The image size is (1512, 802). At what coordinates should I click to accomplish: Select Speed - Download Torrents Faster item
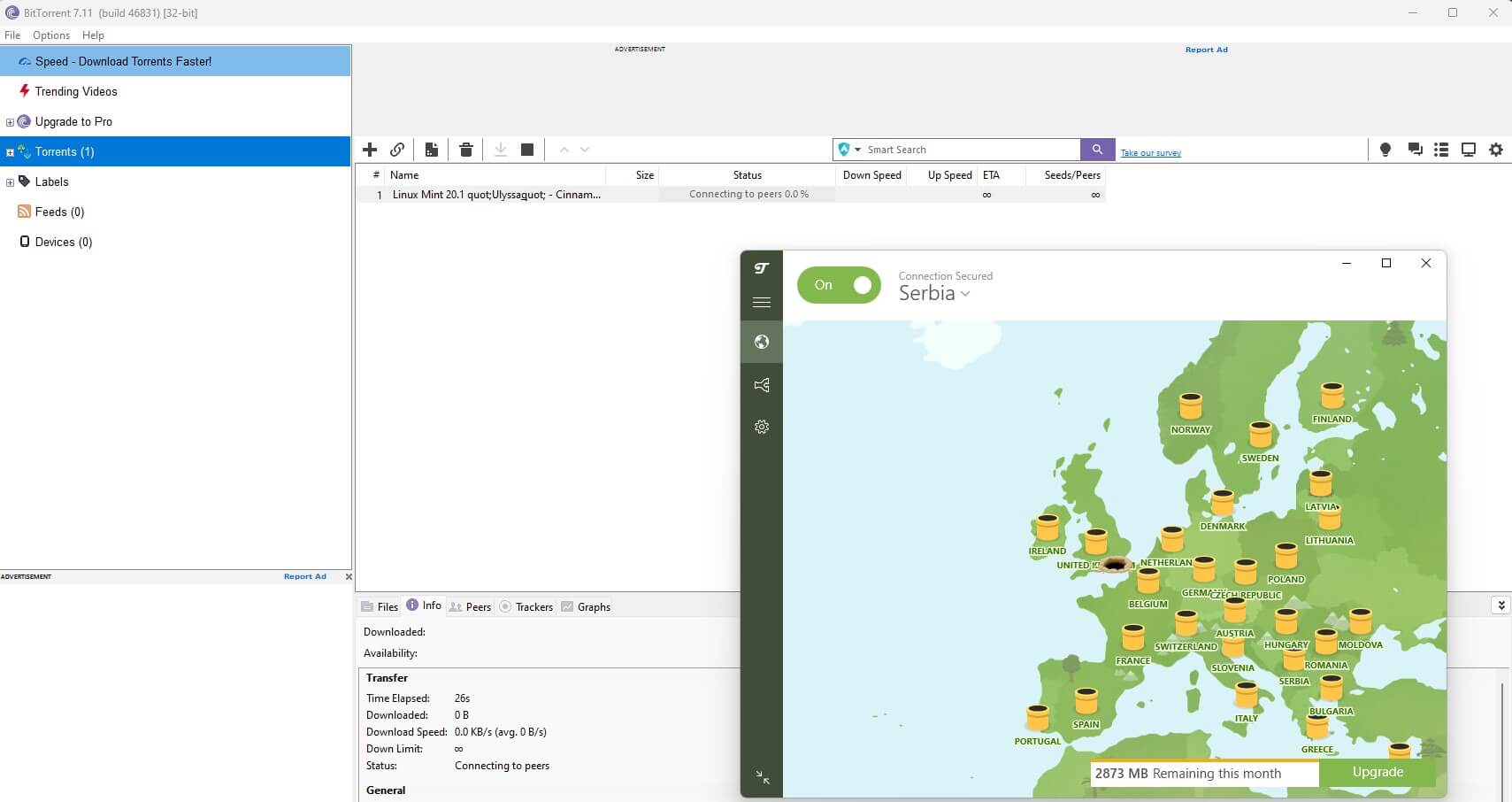pos(175,61)
